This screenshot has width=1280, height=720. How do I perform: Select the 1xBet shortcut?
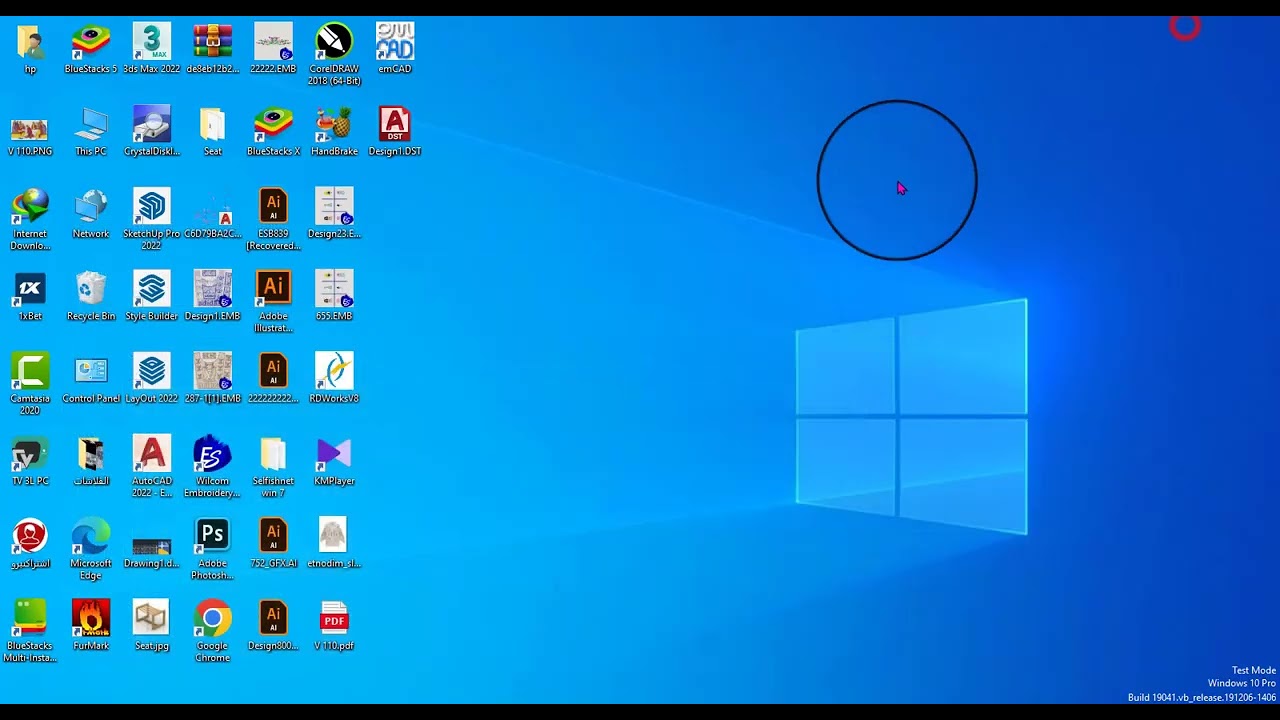point(30,289)
